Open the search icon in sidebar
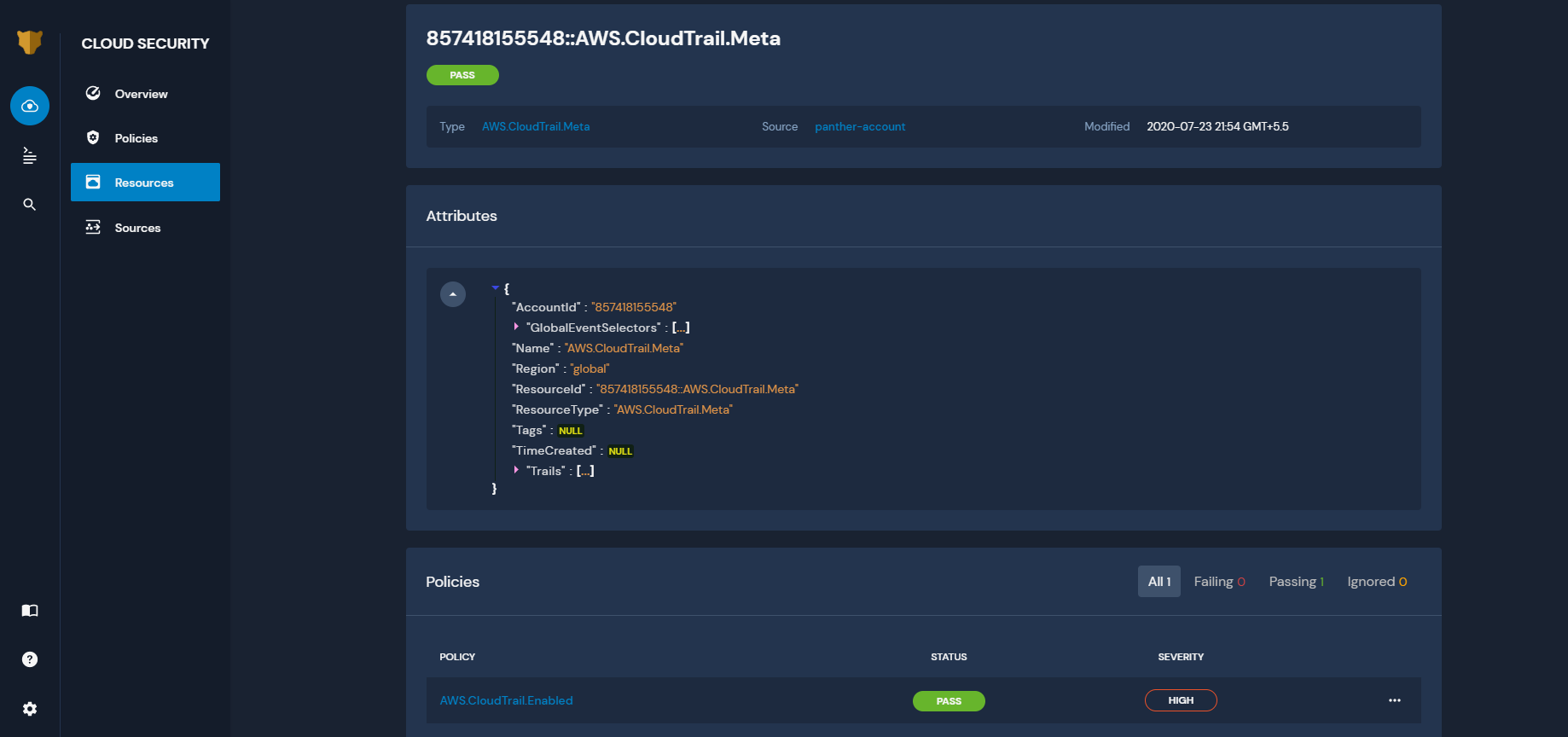This screenshot has height=737, width=1568. [x=30, y=205]
